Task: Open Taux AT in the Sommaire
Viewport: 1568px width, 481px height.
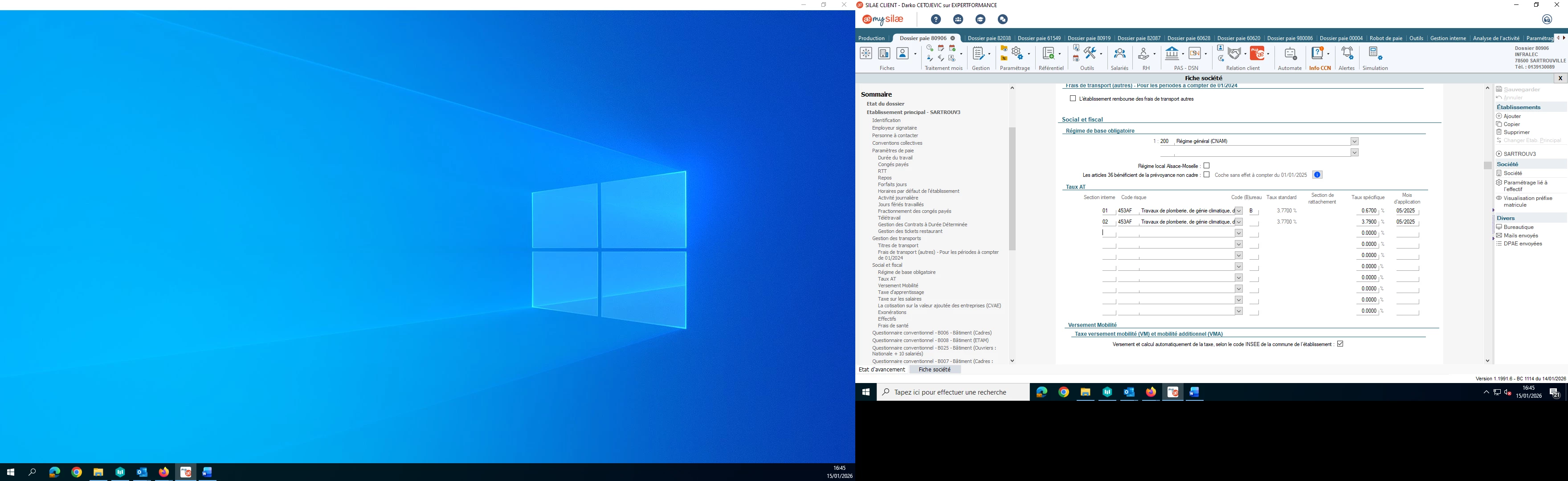Action: 887,279
